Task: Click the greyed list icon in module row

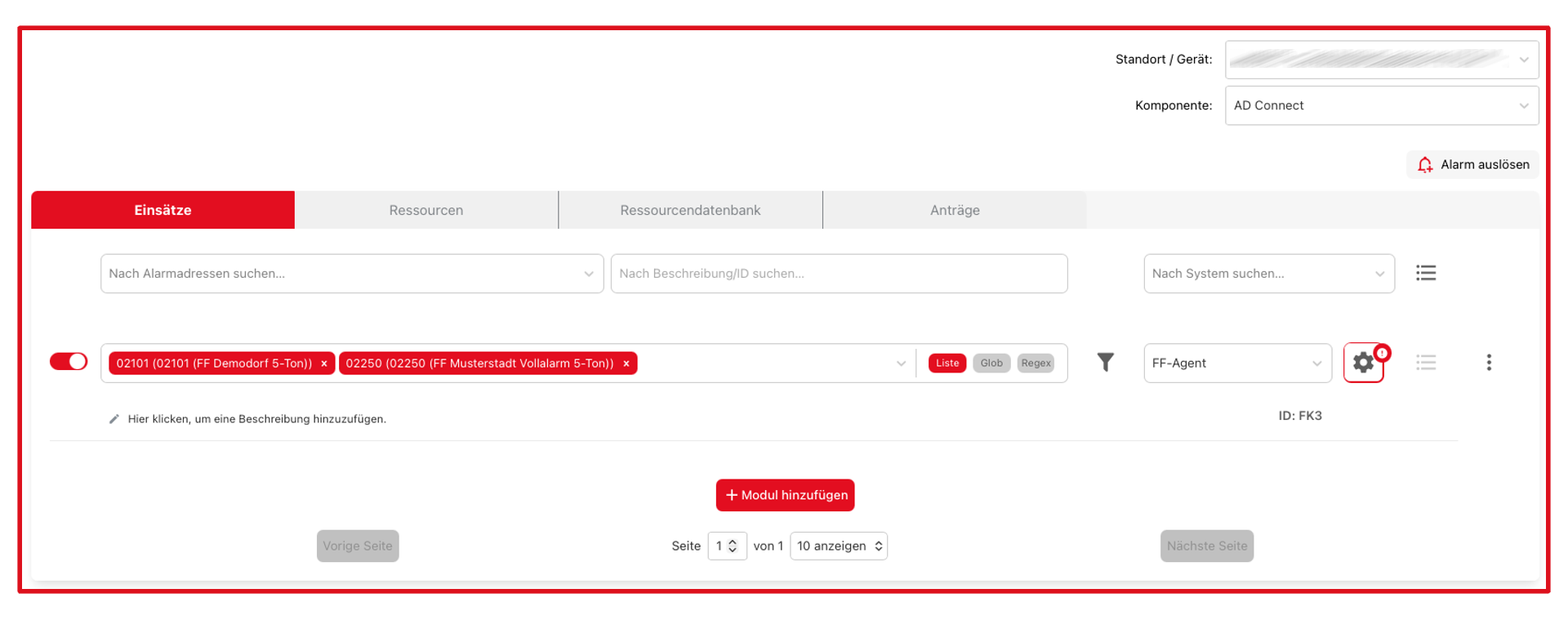Action: point(1426,363)
